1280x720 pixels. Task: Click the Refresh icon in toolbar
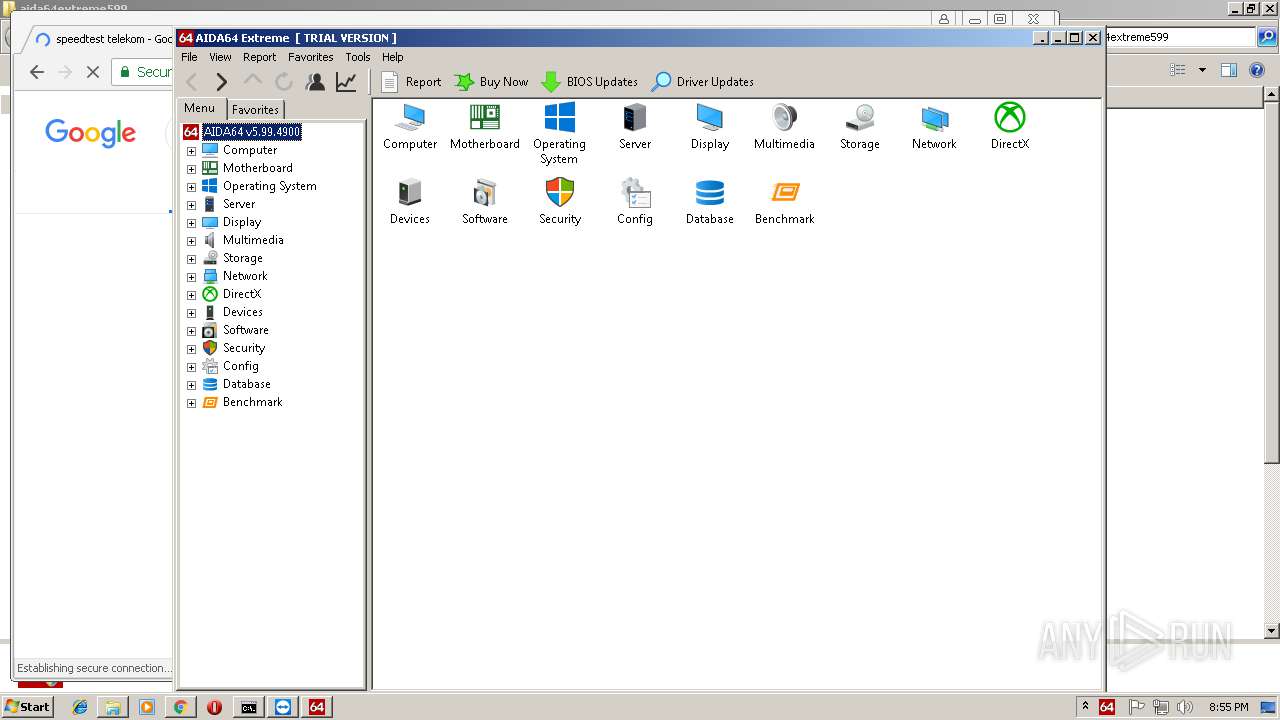pos(284,82)
